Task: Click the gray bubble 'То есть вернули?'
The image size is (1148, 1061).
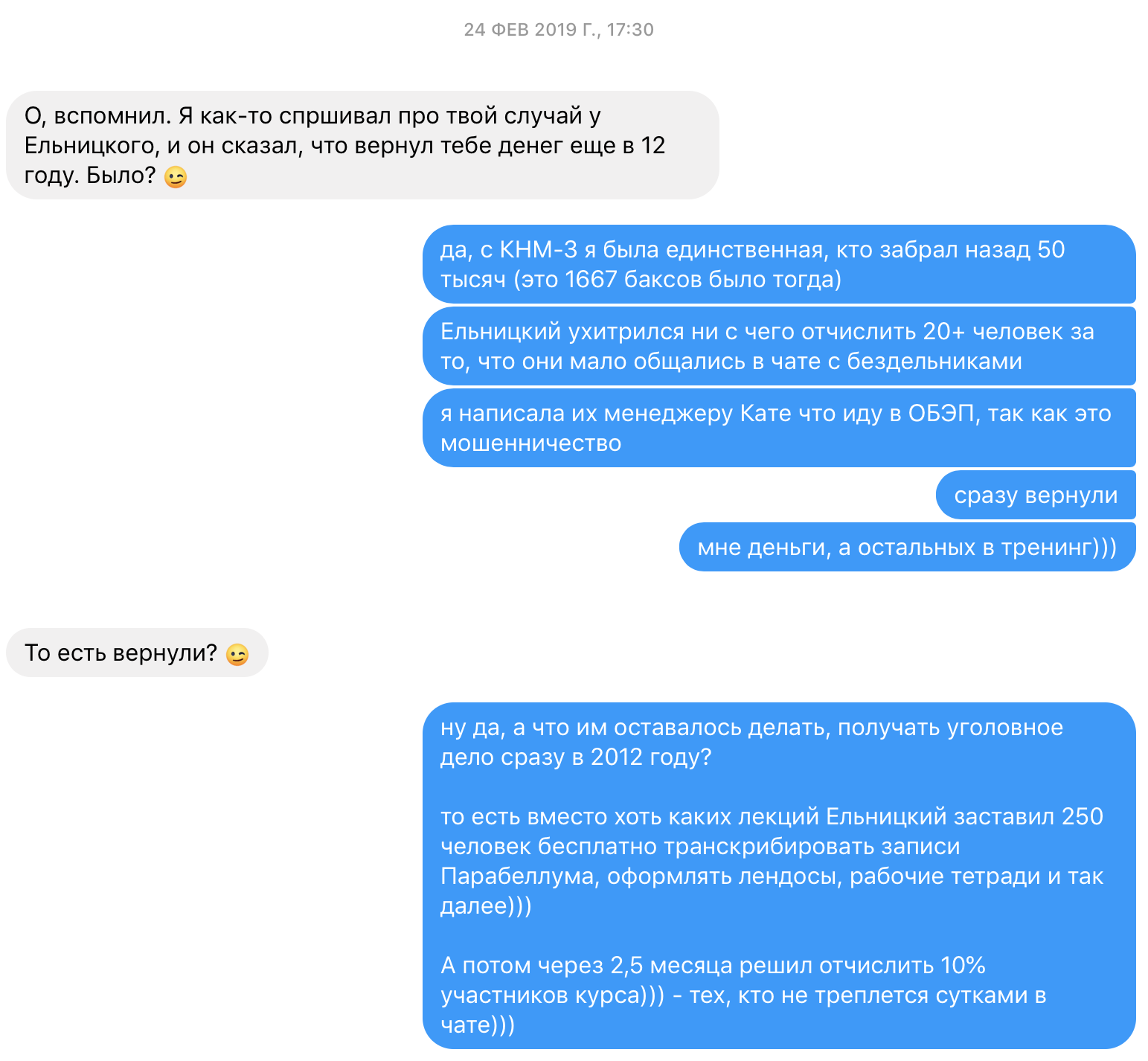Action: [x=137, y=653]
